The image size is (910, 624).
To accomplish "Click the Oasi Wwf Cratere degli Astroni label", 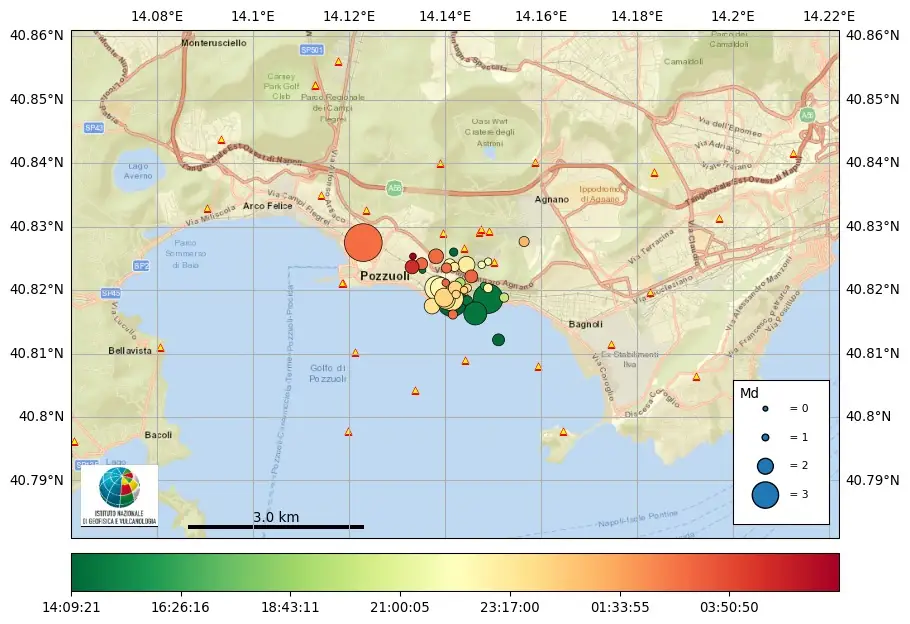I will tap(490, 132).
